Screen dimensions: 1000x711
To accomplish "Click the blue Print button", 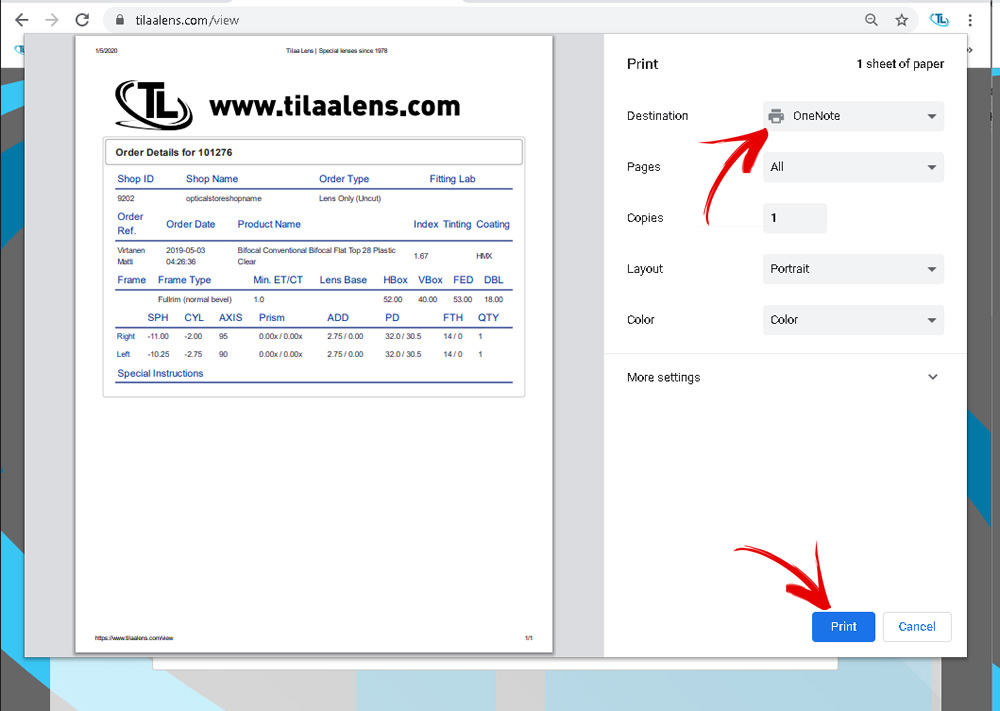I will [843, 627].
